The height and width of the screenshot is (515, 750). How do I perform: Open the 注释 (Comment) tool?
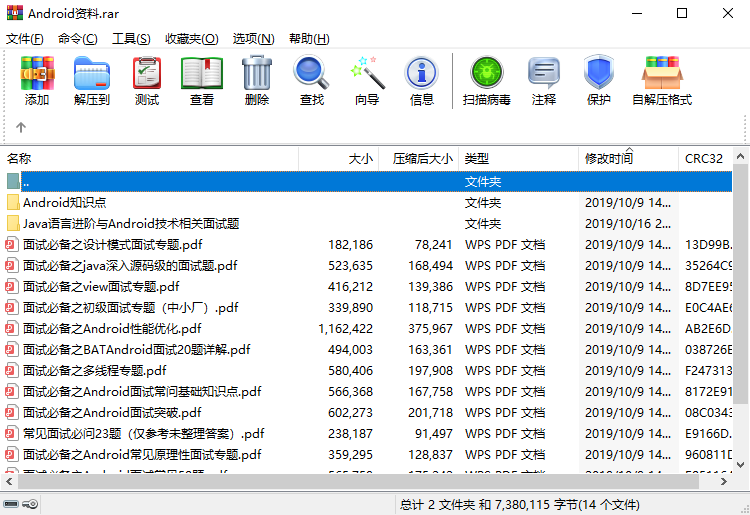coord(544,80)
